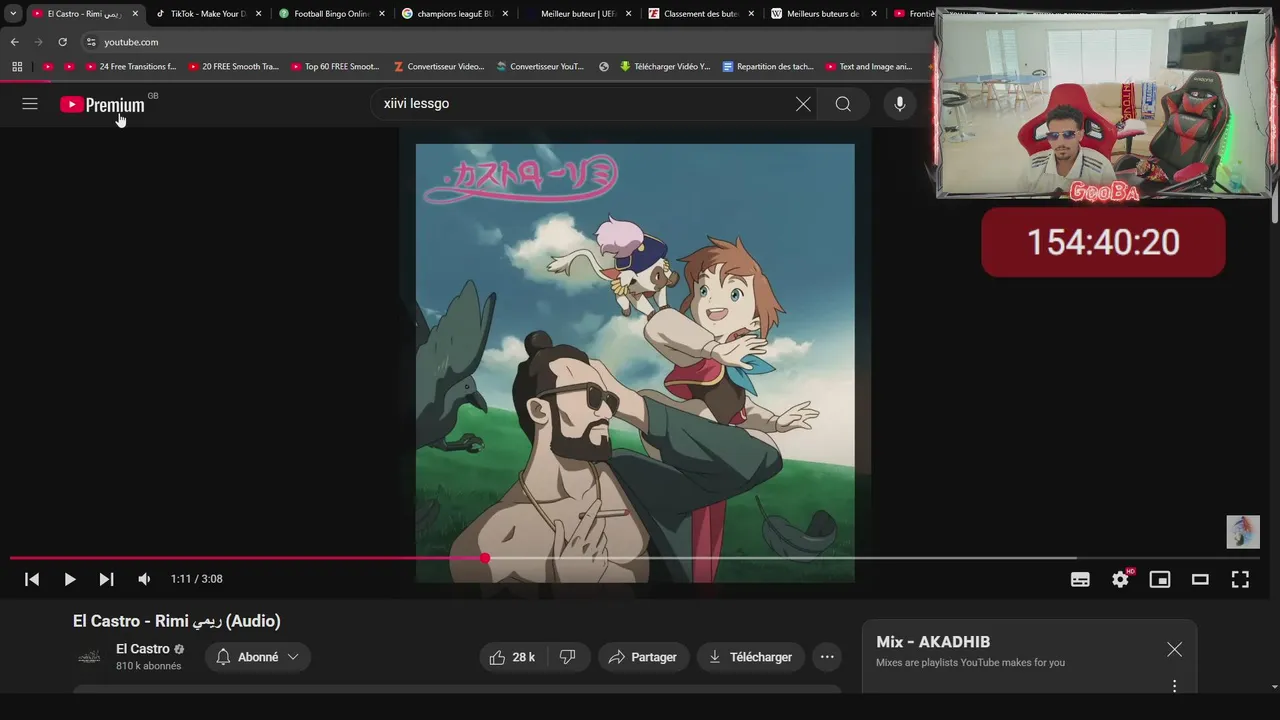
Task: Open Mix playlist options three-dot menu
Action: (1174, 686)
